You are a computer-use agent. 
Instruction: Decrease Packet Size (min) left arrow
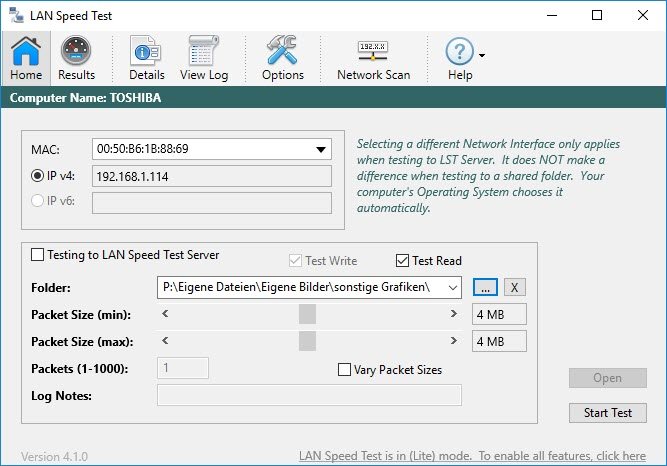point(165,314)
